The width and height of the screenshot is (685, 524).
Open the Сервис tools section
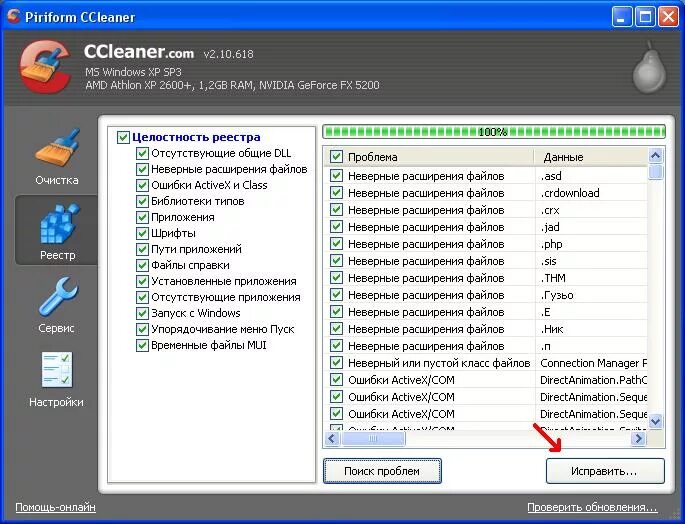57,305
